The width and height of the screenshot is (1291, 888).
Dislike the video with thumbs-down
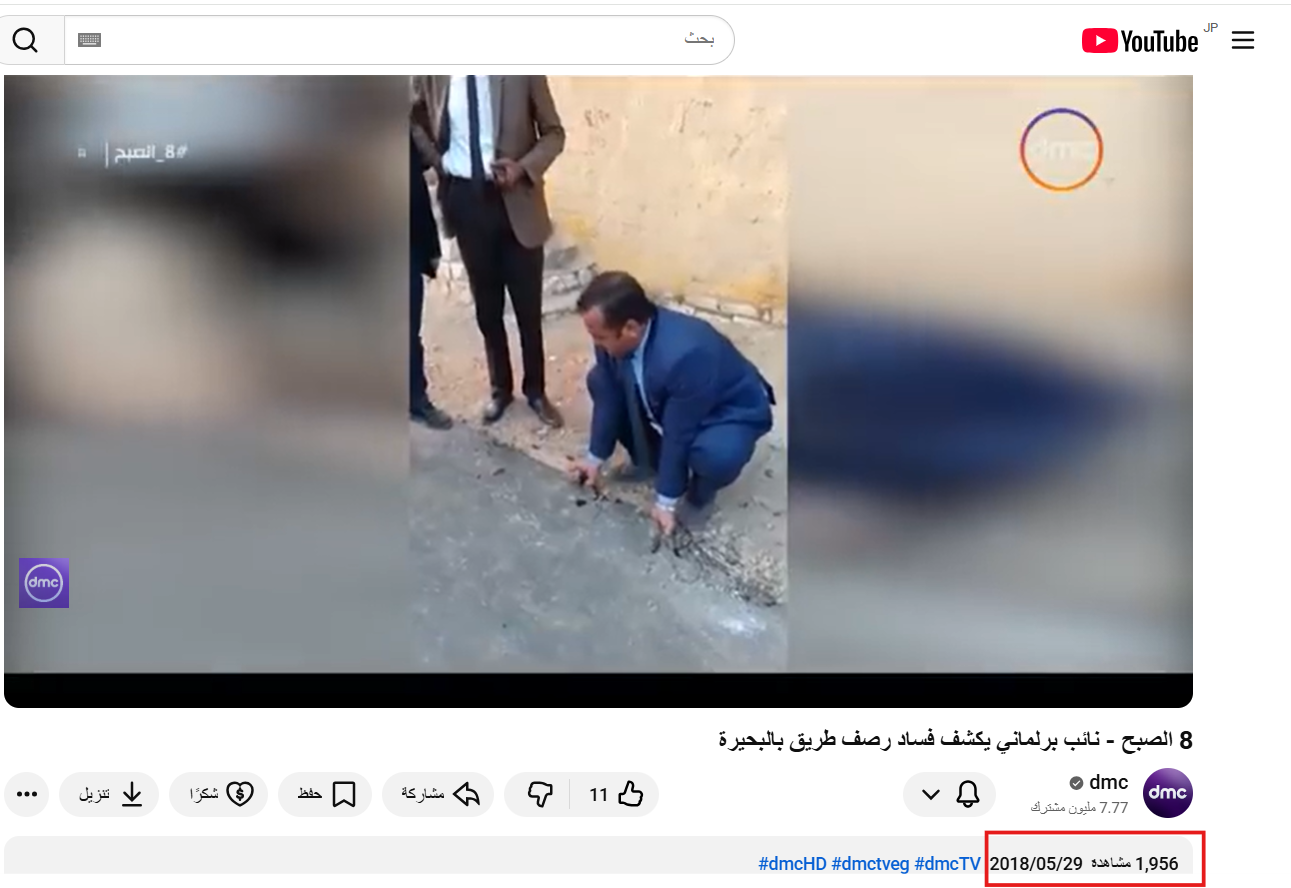click(x=540, y=795)
